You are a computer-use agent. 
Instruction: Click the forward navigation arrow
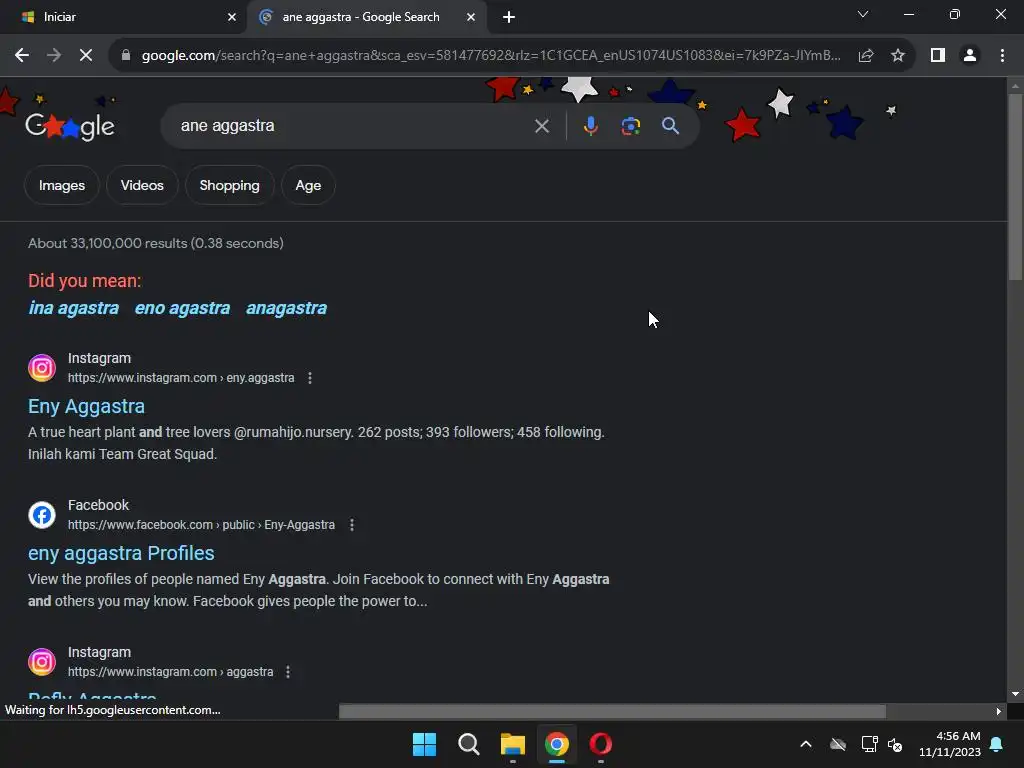pos(54,56)
